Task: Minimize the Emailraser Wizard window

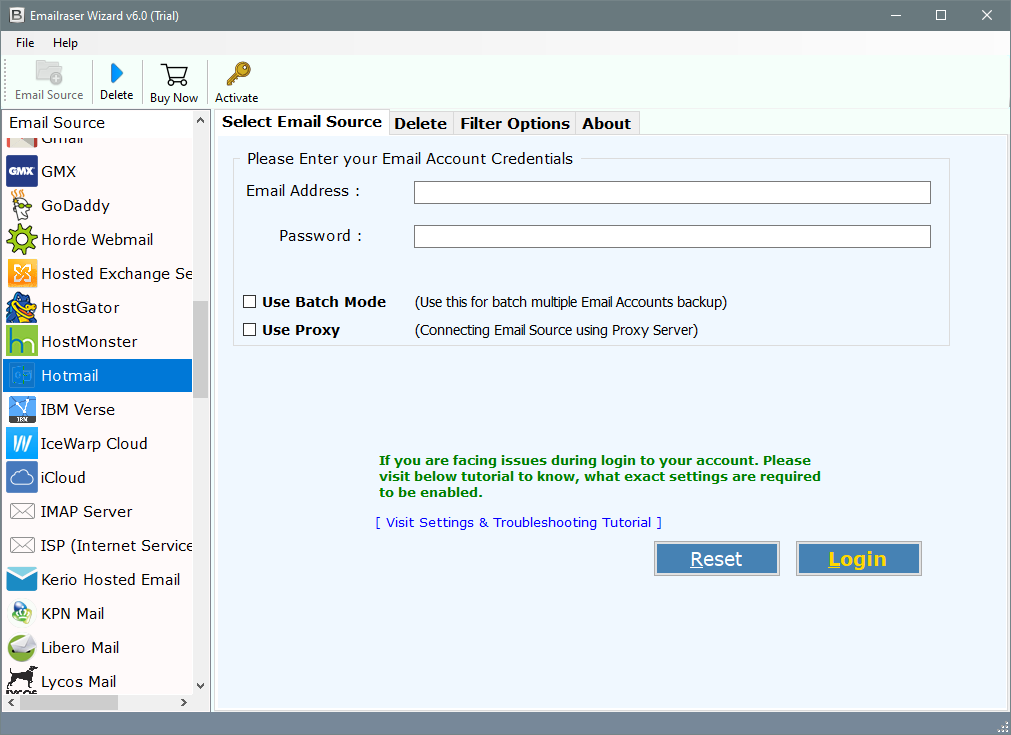Action: (896, 15)
